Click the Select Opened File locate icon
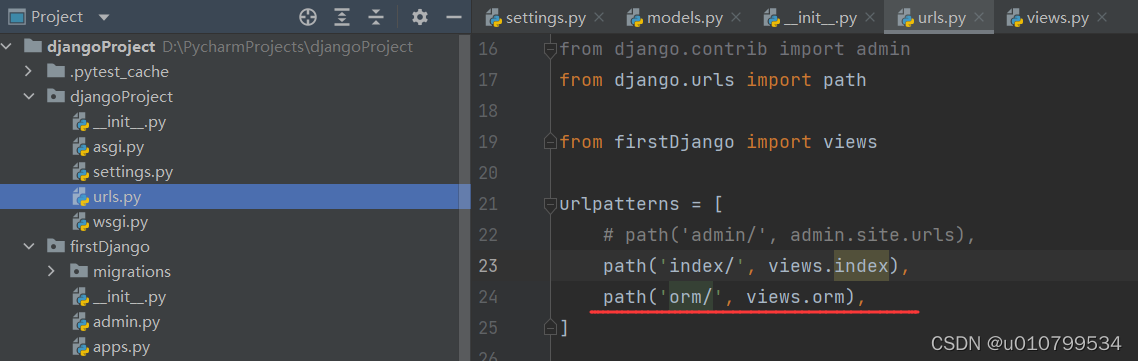 click(308, 17)
